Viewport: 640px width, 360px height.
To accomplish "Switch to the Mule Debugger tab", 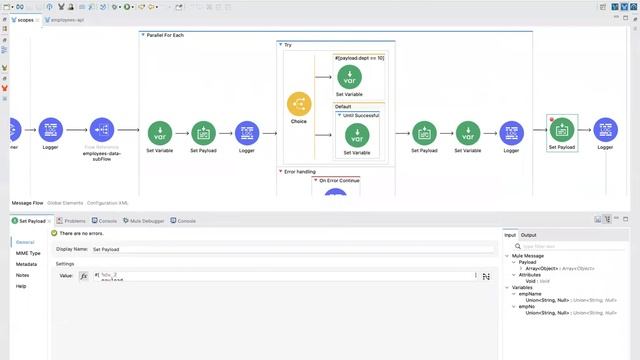I will (x=144, y=221).
